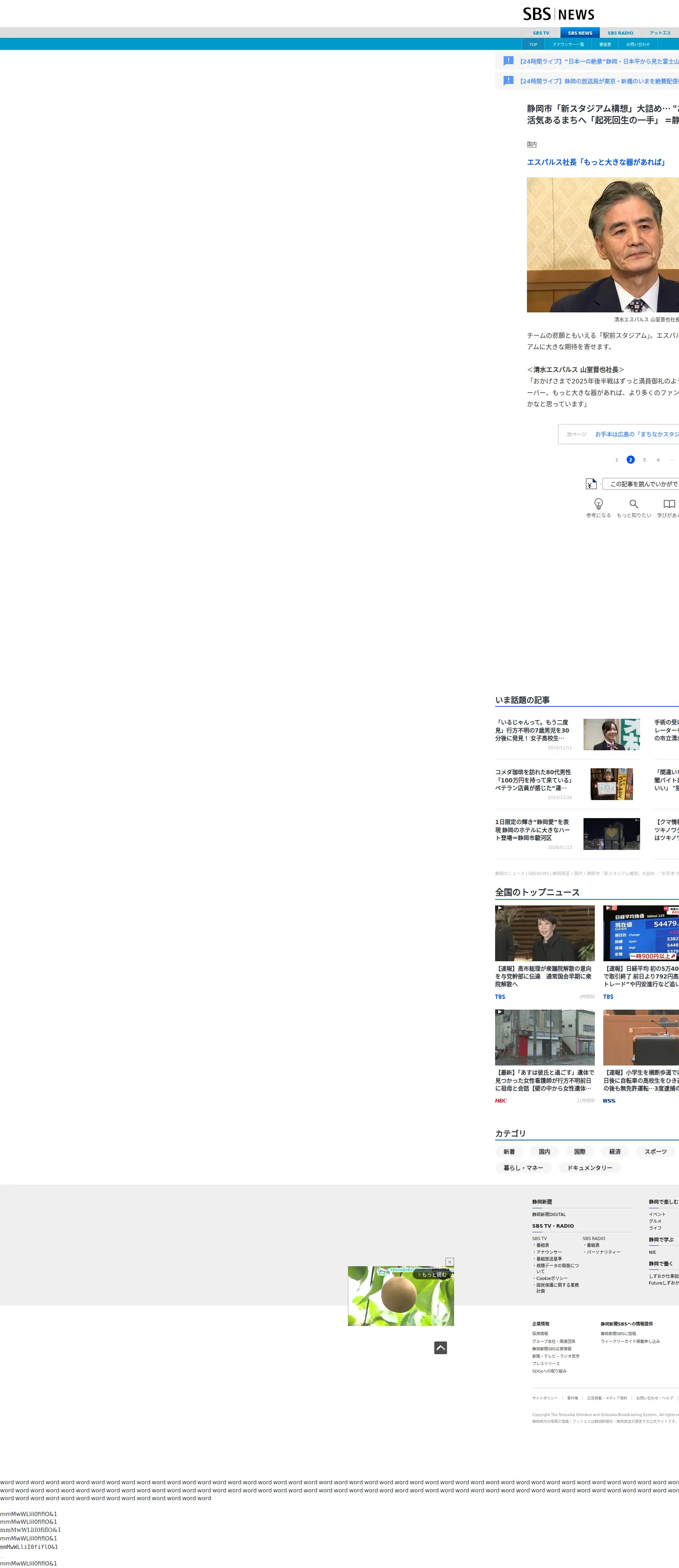Click the lightbulb 参考になる reaction icon
This screenshot has height=1568, width=679.
tap(598, 503)
